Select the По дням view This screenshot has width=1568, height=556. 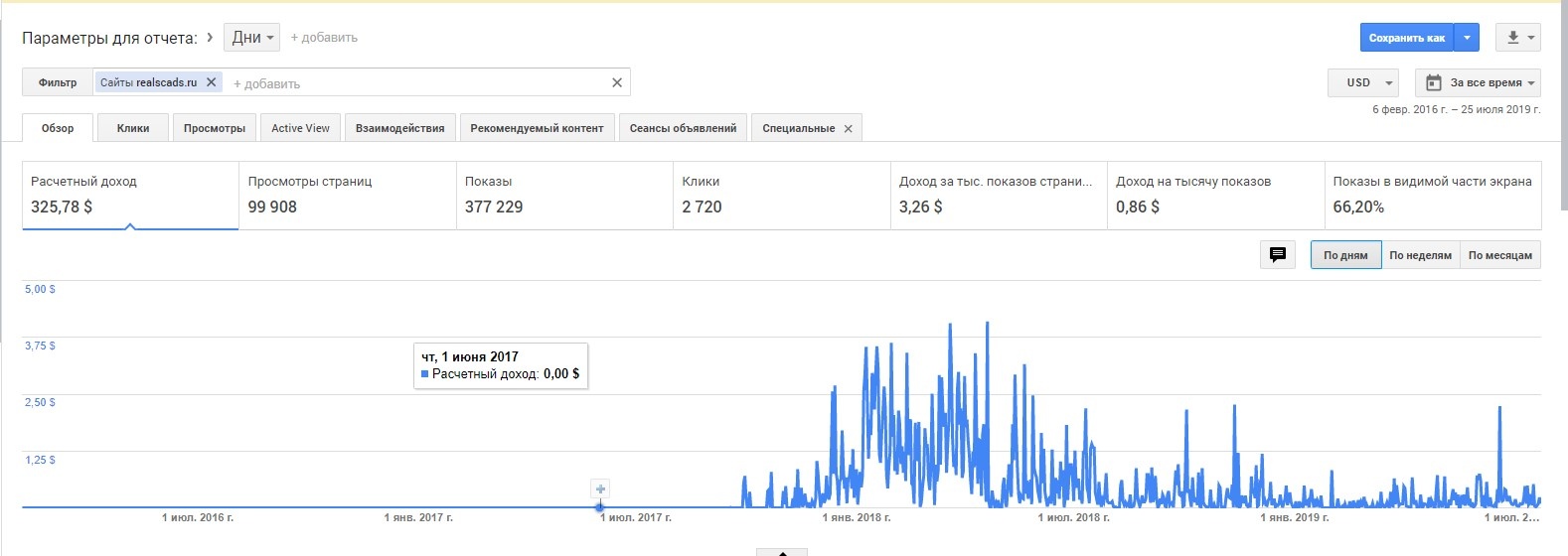1345,255
